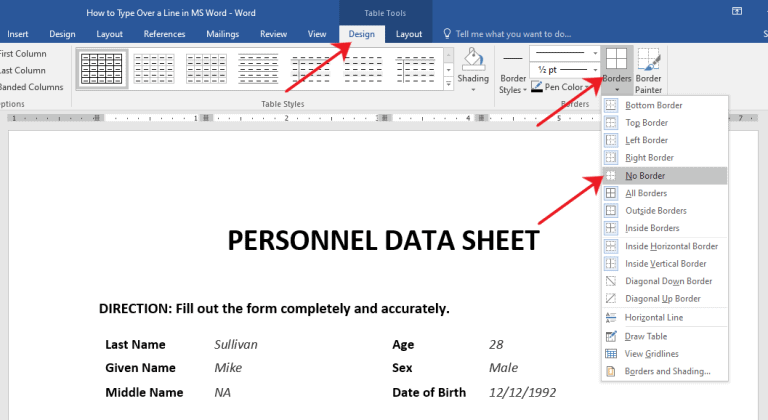Switch to the Review tab
768x420 pixels.
coord(273,34)
